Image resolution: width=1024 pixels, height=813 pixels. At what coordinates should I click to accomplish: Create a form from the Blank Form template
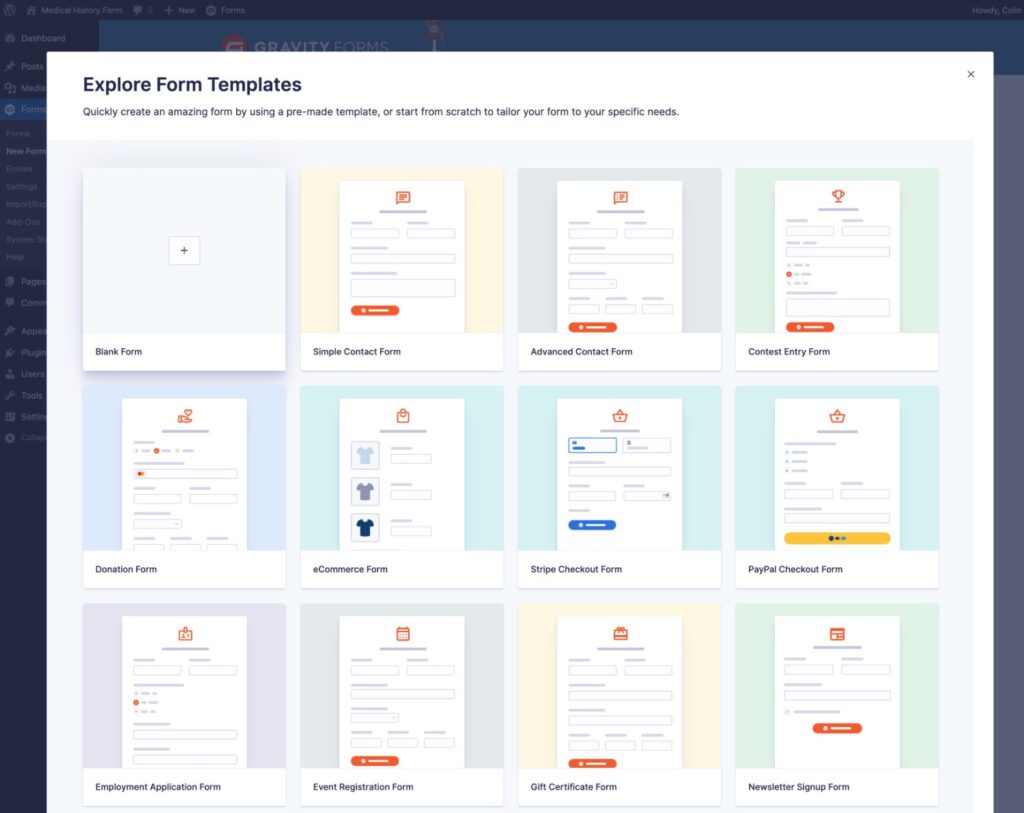(184, 268)
